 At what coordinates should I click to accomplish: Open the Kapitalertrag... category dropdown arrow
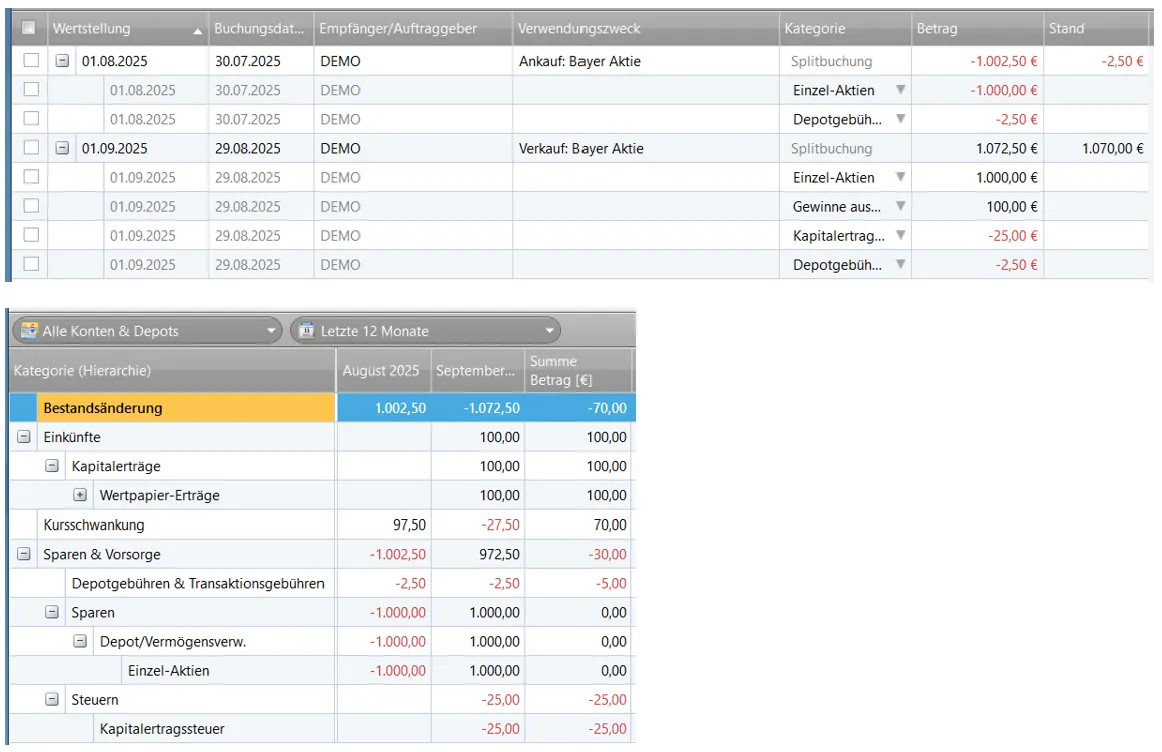click(899, 236)
